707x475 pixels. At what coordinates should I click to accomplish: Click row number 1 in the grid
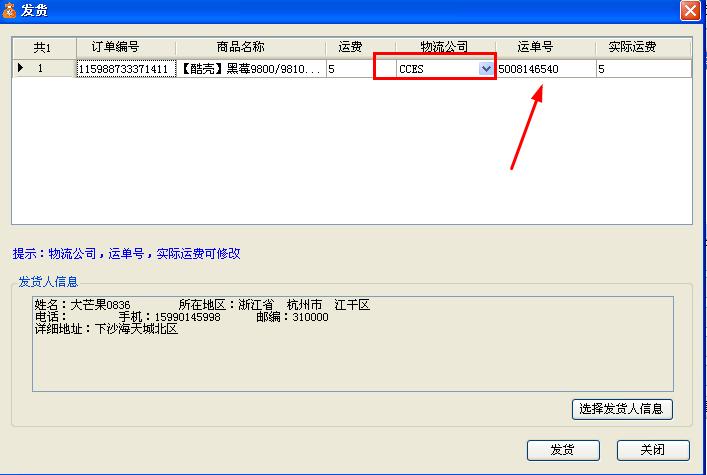[x=40, y=68]
